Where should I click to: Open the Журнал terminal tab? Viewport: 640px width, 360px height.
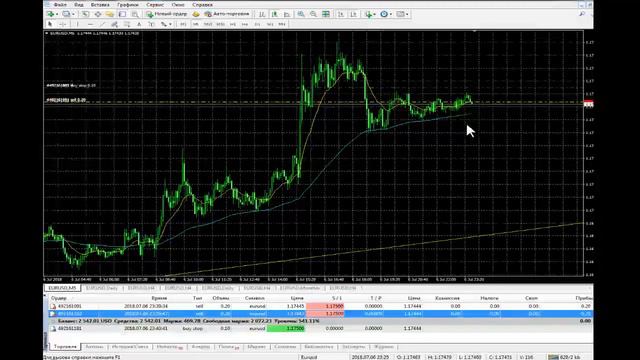384,347
